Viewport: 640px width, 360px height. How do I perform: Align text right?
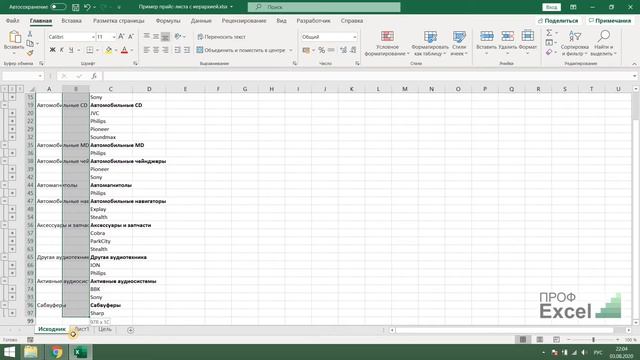[x=165, y=50]
